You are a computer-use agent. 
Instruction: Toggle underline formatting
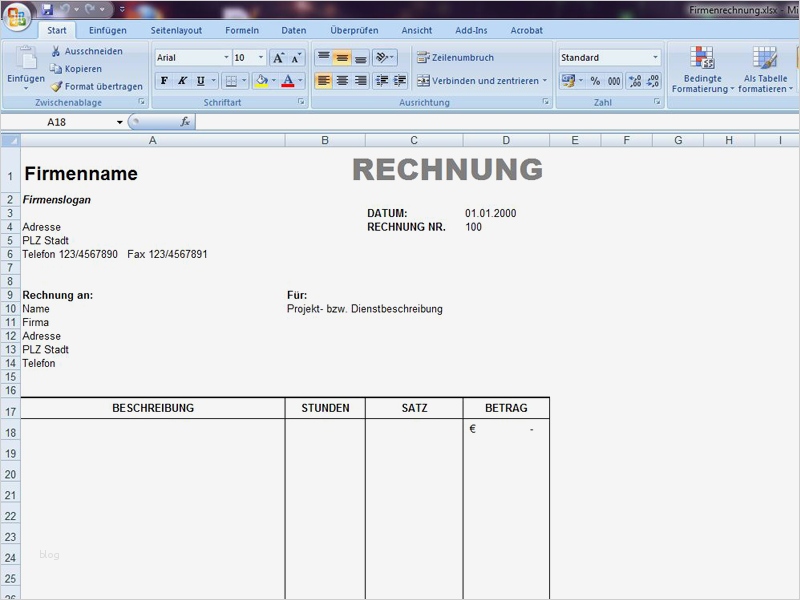(x=199, y=80)
